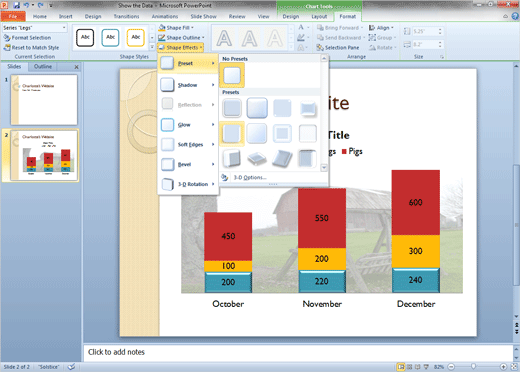The height and width of the screenshot is (372, 520).
Task: Switch to Normal view in status bar
Action: coord(401,367)
